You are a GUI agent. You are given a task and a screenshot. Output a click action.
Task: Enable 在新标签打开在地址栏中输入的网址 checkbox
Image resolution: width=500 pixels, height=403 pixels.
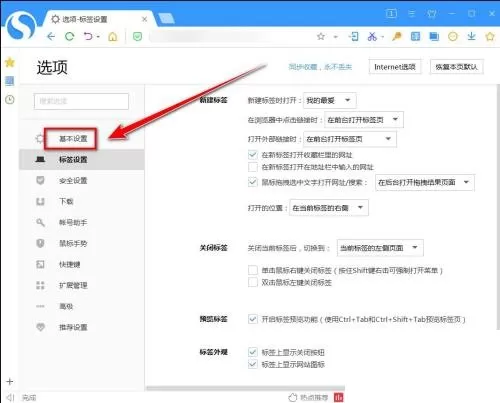coord(253,167)
